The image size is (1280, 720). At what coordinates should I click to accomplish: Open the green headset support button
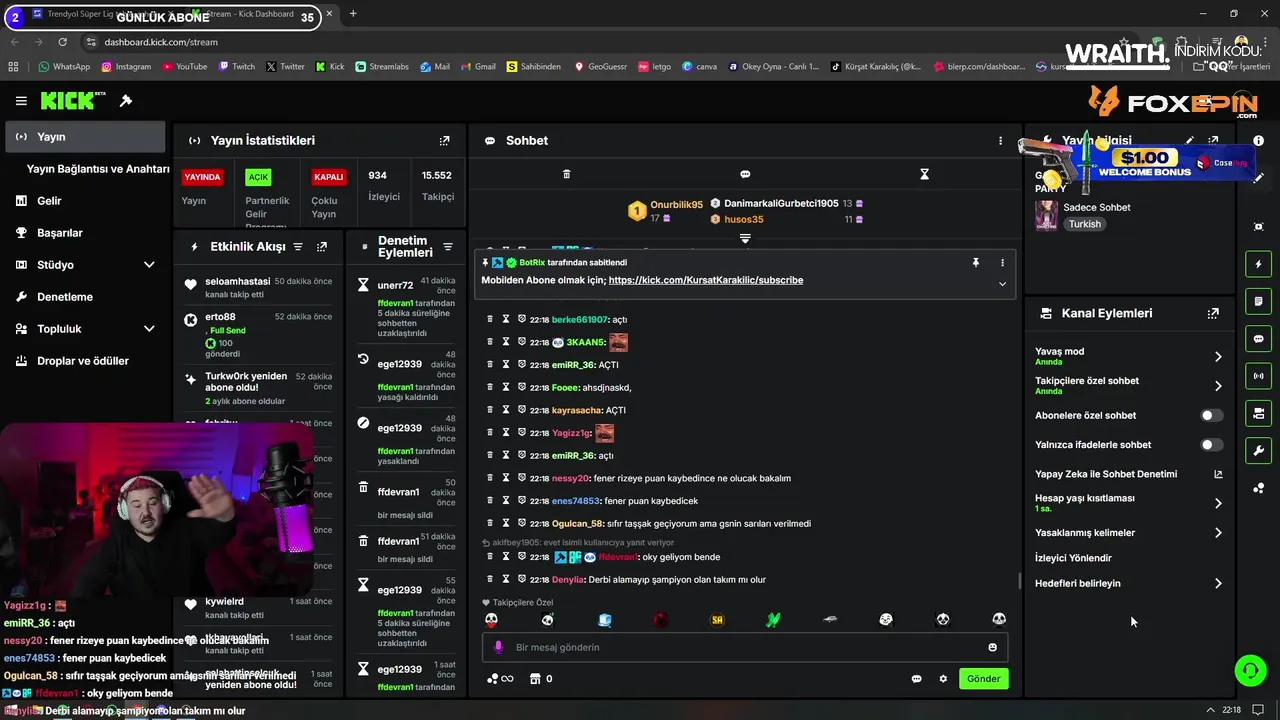point(1250,670)
